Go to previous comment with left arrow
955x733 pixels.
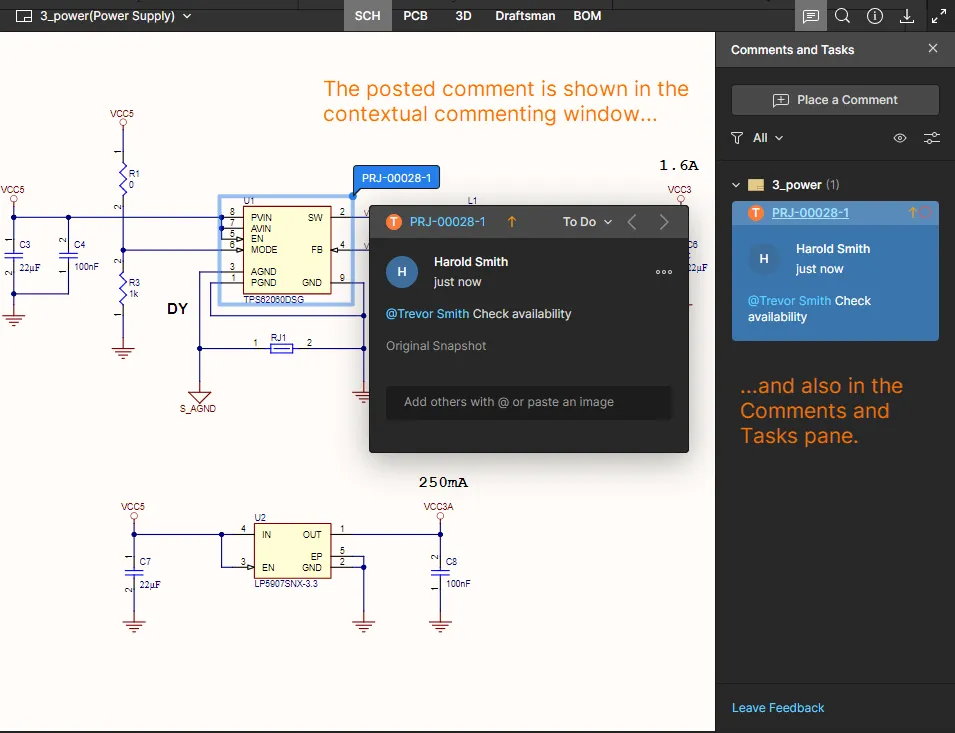tap(632, 222)
